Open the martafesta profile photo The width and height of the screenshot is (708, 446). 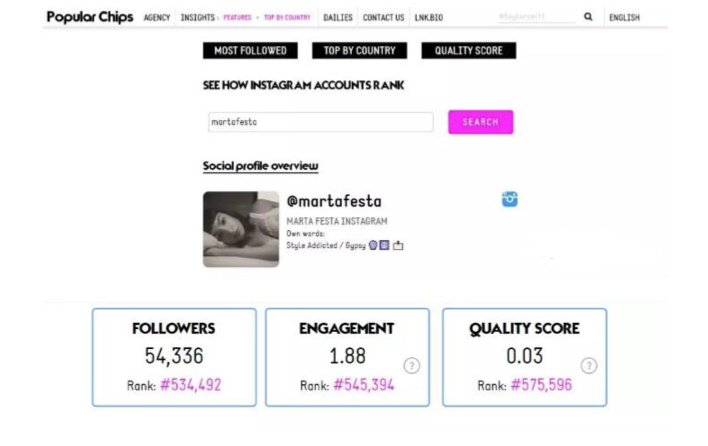click(241, 229)
